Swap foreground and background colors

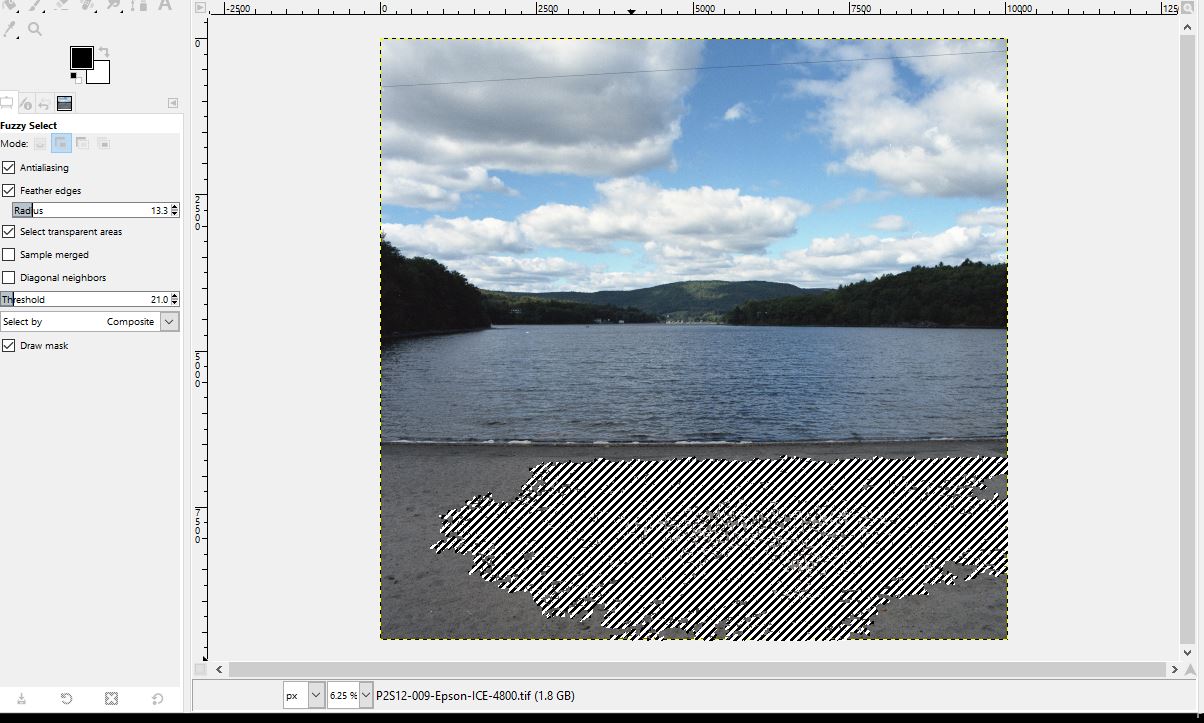pyautogui.click(x=104, y=52)
